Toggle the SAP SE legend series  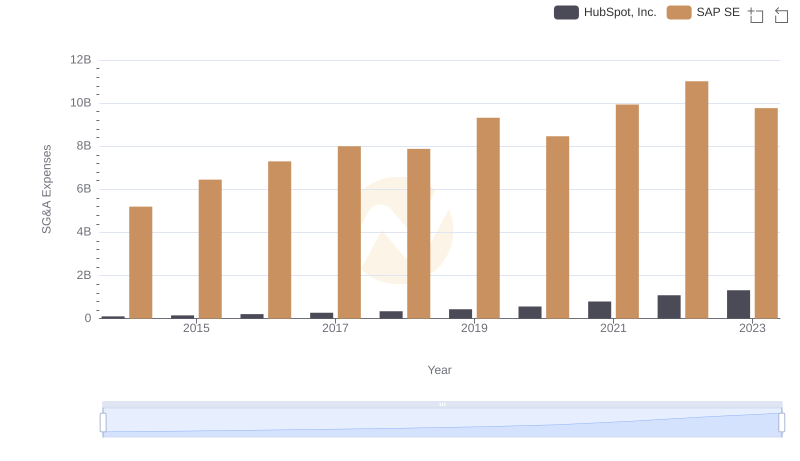(703, 12)
